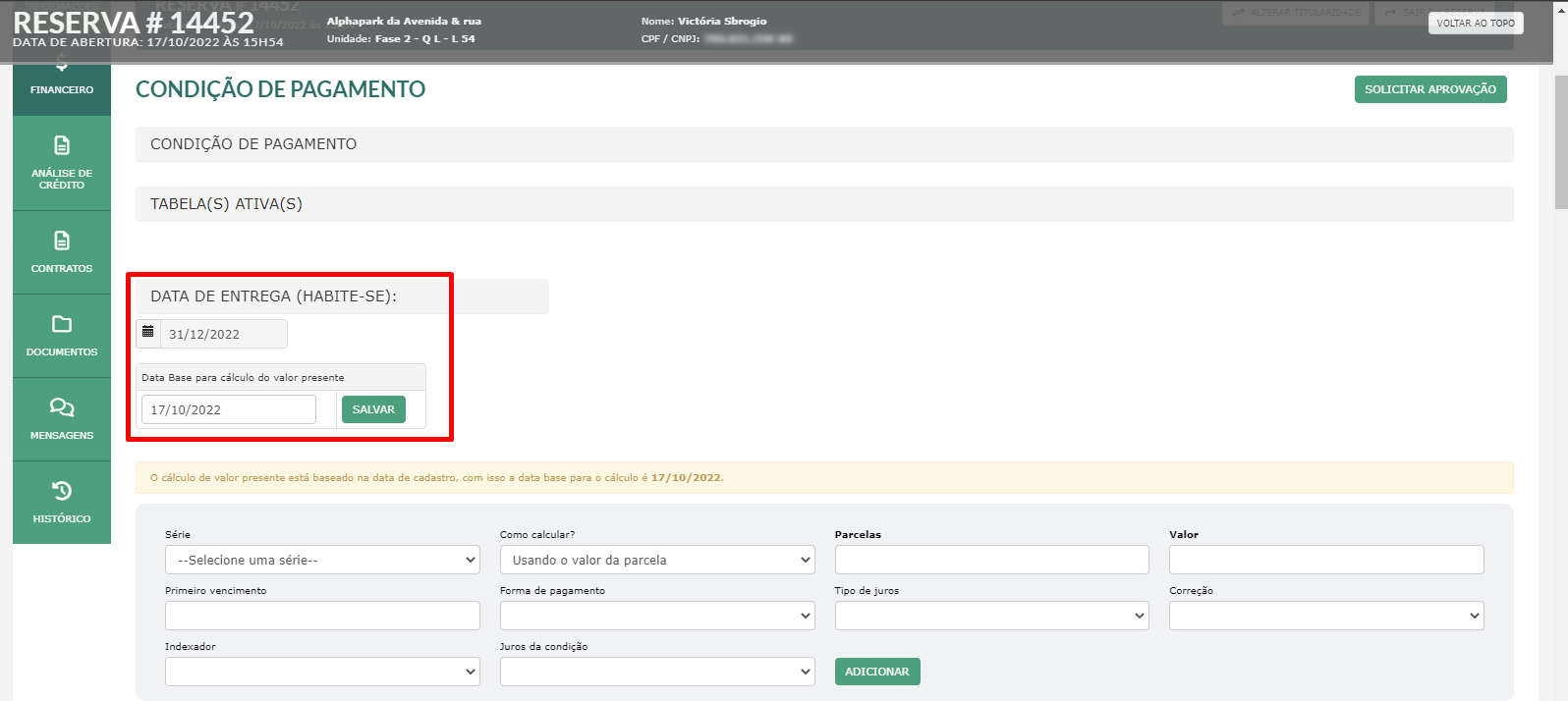Expand the Condição de Pagamento panel header
Image resolution: width=1568 pixels, height=701 pixels.
pyautogui.click(x=824, y=144)
